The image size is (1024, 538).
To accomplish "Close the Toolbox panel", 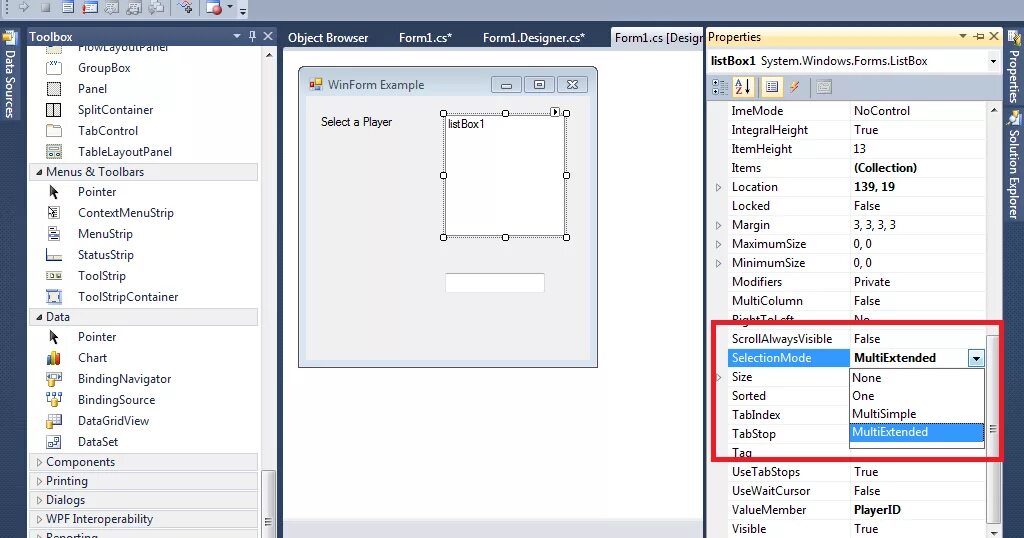I will 268,37.
